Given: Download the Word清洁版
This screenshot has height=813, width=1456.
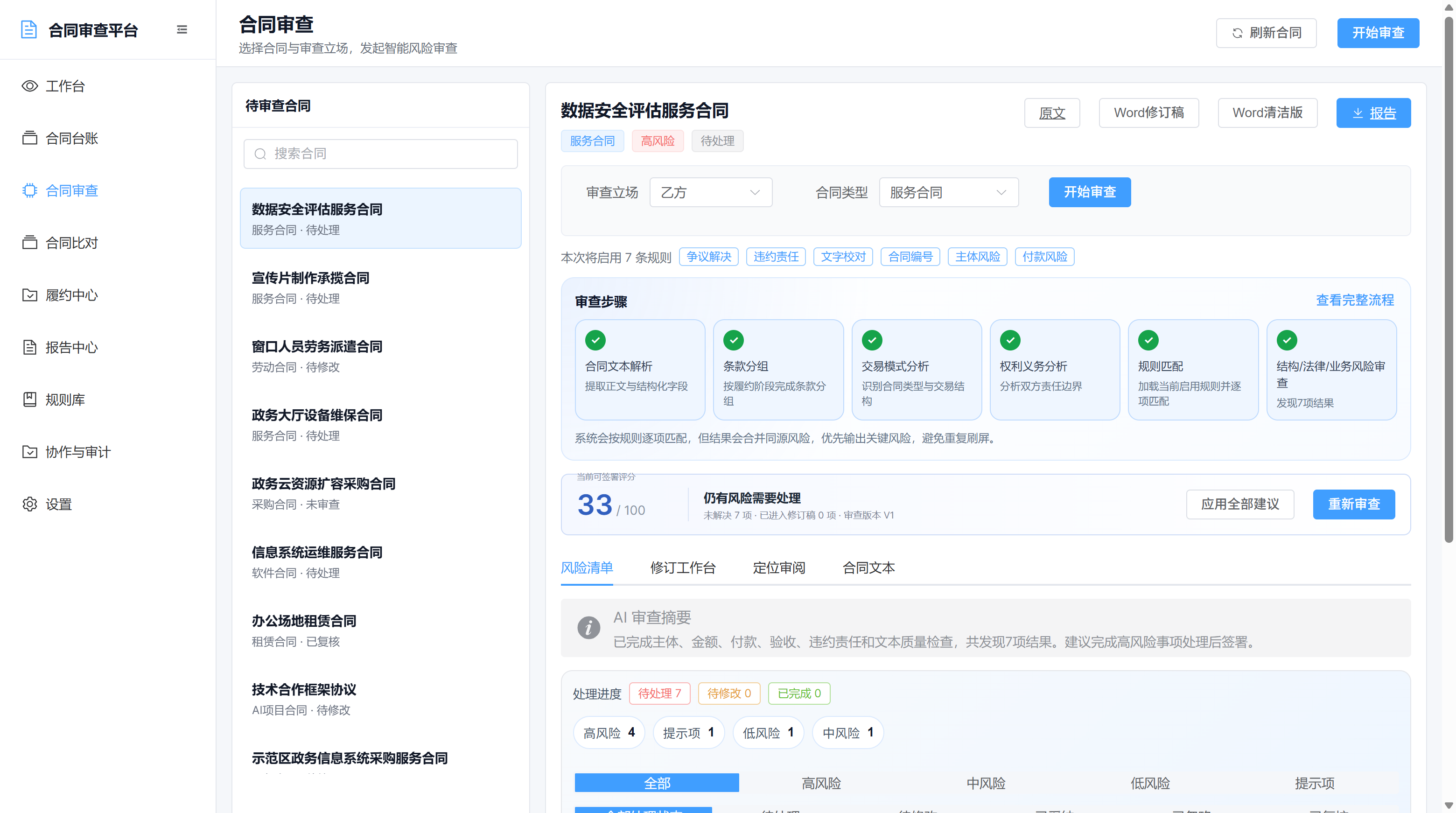Looking at the screenshot, I should pyautogui.click(x=1267, y=113).
